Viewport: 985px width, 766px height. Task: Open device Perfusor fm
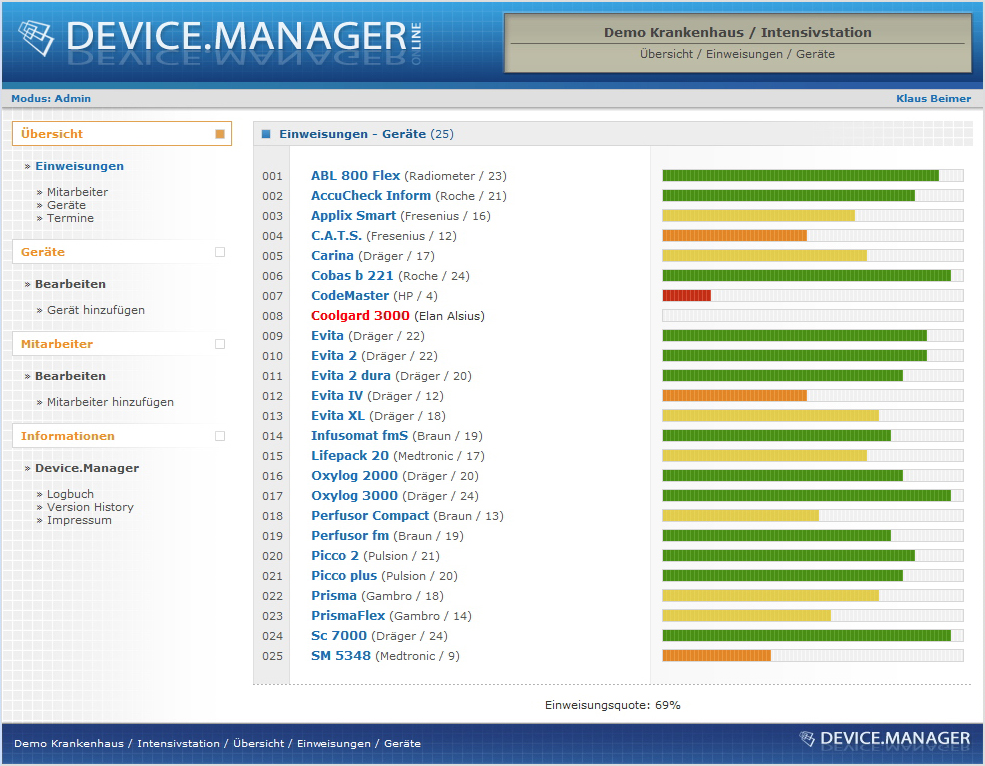[x=350, y=536]
